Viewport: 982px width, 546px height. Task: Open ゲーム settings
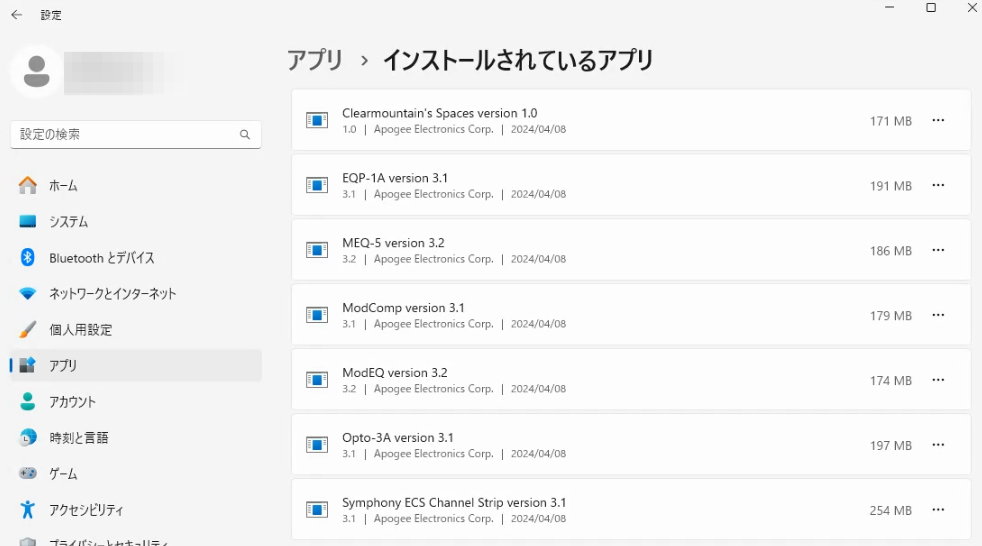pyautogui.click(x=136, y=473)
